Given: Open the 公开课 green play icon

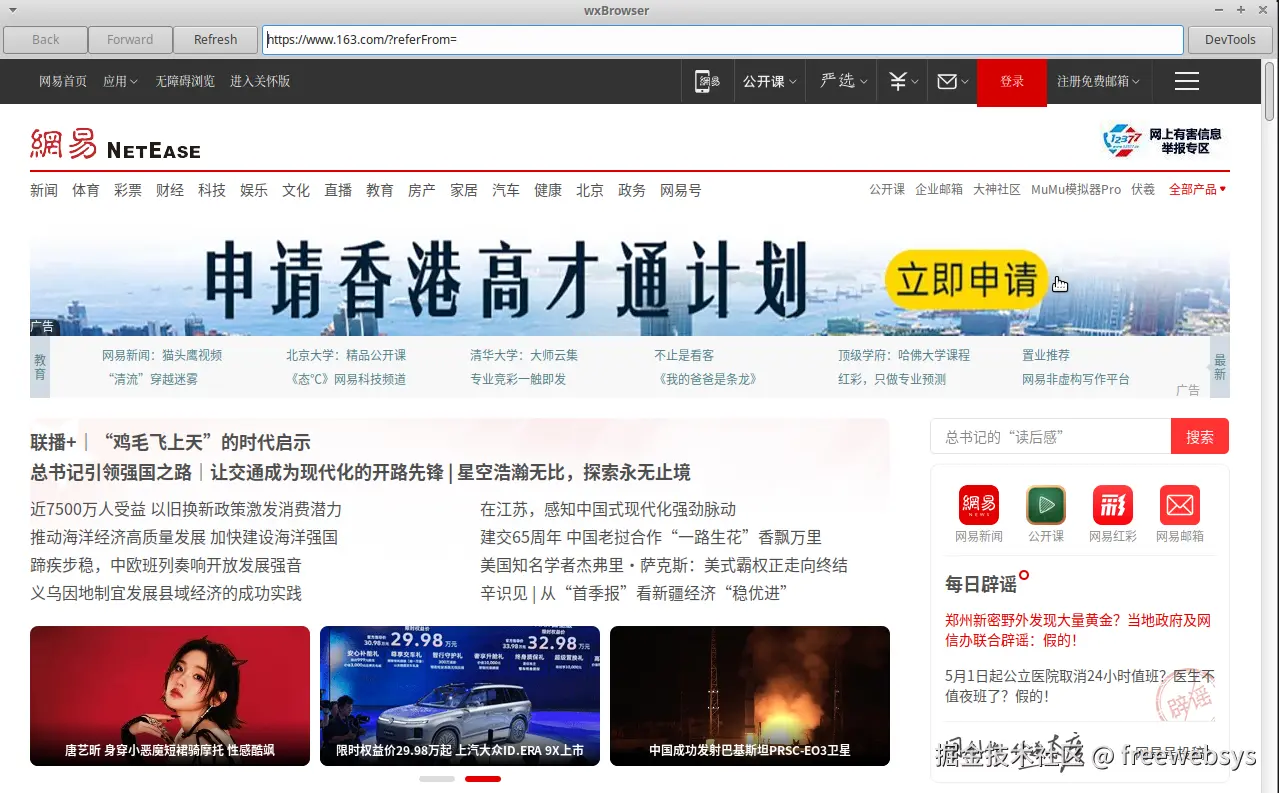Looking at the screenshot, I should [x=1046, y=505].
